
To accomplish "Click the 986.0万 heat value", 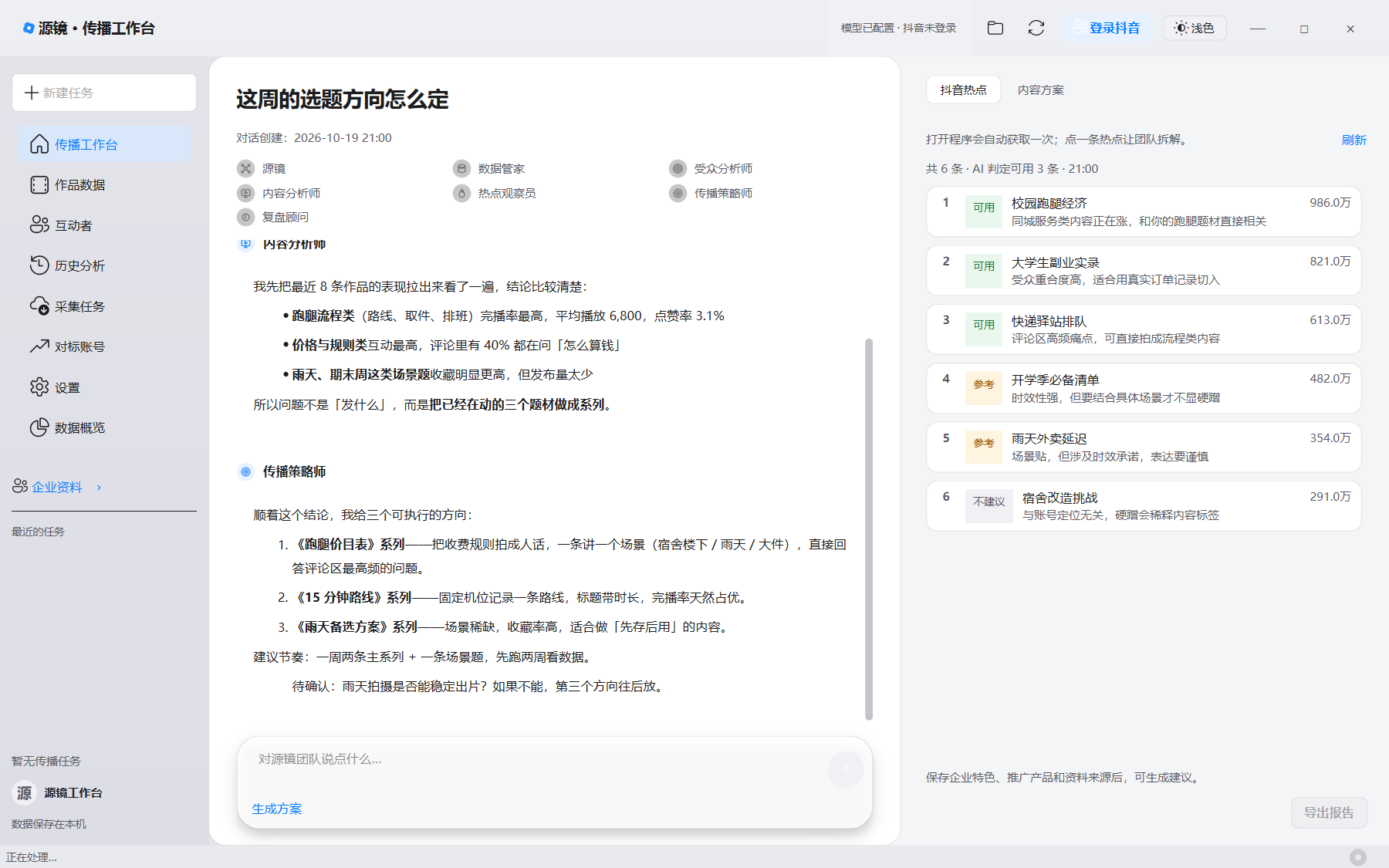I will pyautogui.click(x=1330, y=203).
